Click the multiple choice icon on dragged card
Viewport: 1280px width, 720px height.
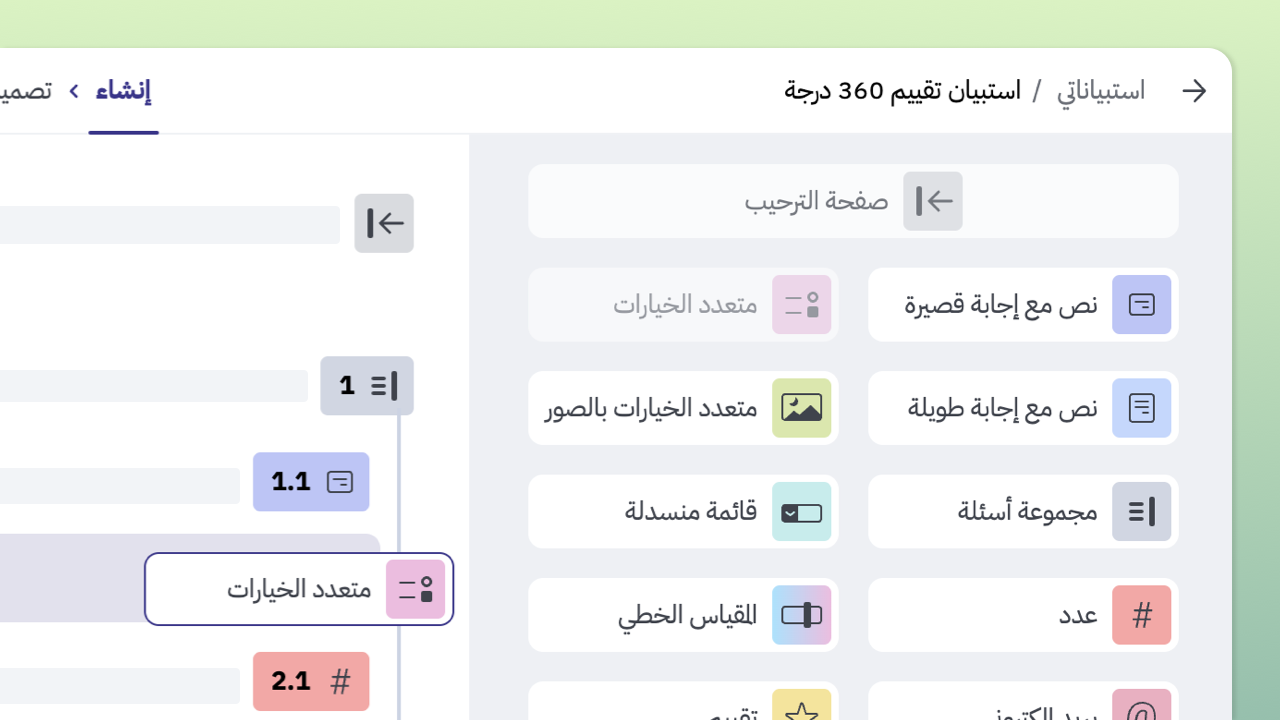click(415, 589)
